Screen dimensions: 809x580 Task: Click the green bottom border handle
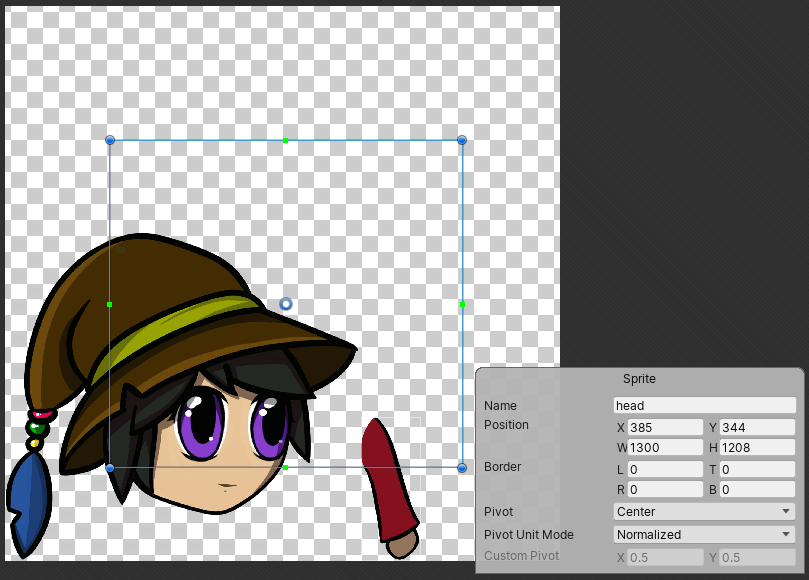[x=286, y=467]
